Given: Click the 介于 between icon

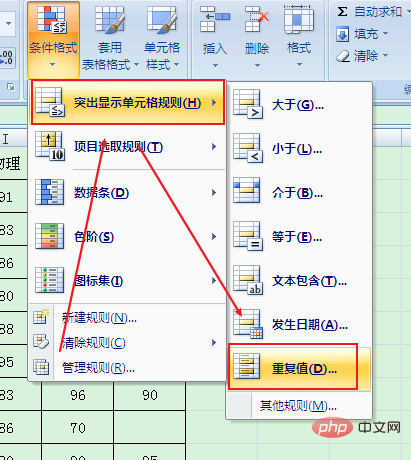Looking at the screenshot, I should coord(247,191).
